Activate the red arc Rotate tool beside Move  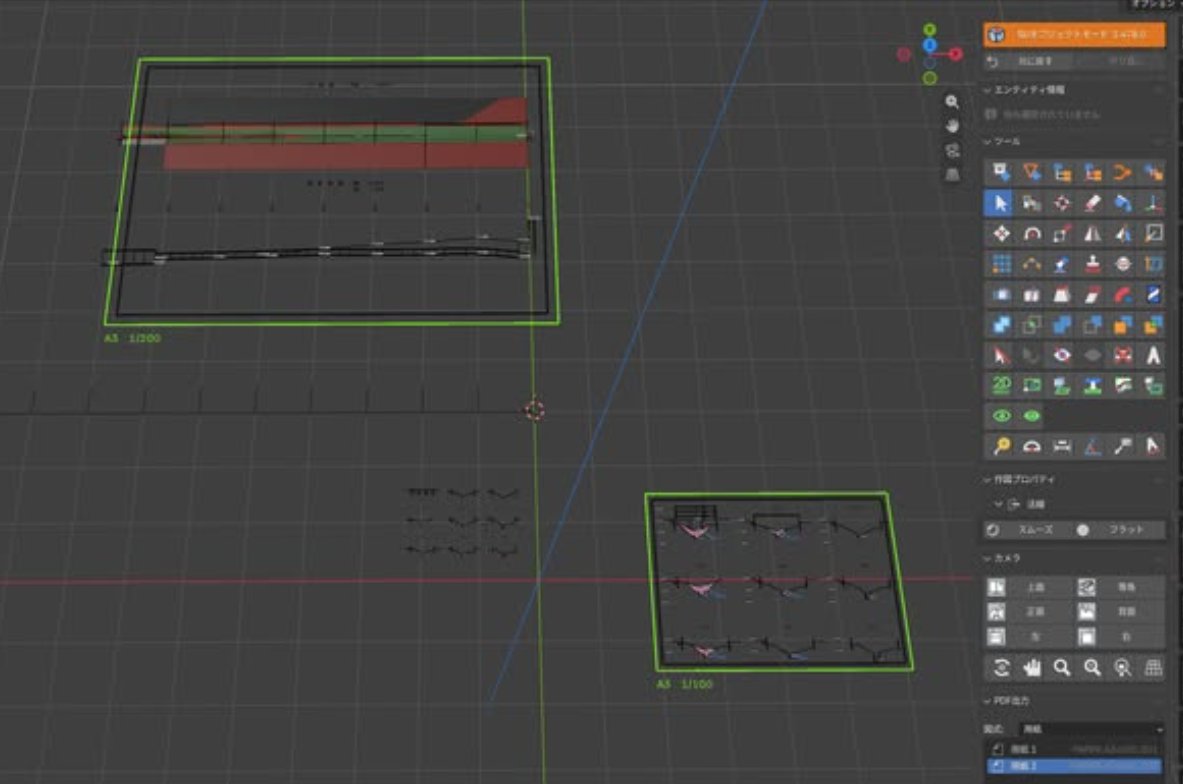(x=1031, y=234)
